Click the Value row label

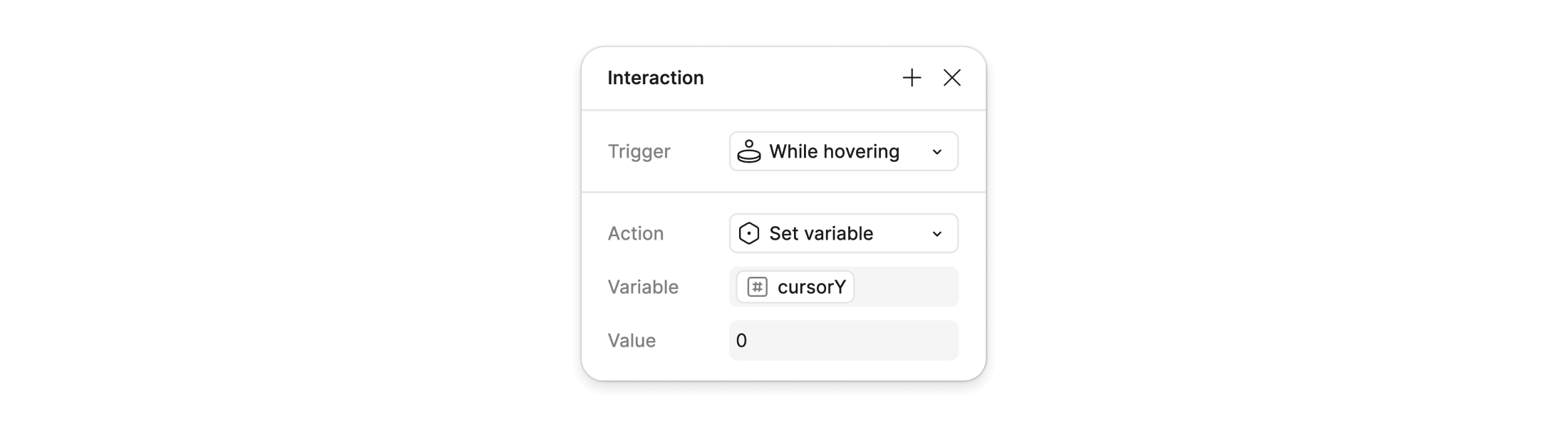(631, 340)
